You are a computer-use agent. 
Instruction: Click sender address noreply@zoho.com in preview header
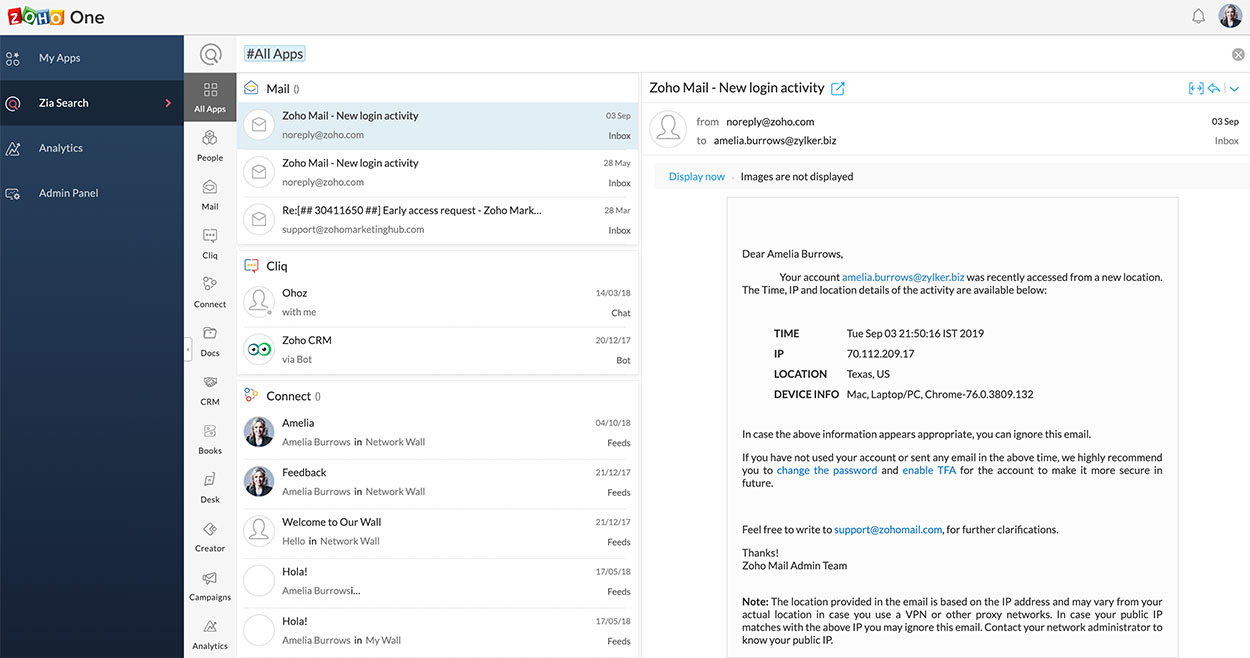[x=770, y=121]
